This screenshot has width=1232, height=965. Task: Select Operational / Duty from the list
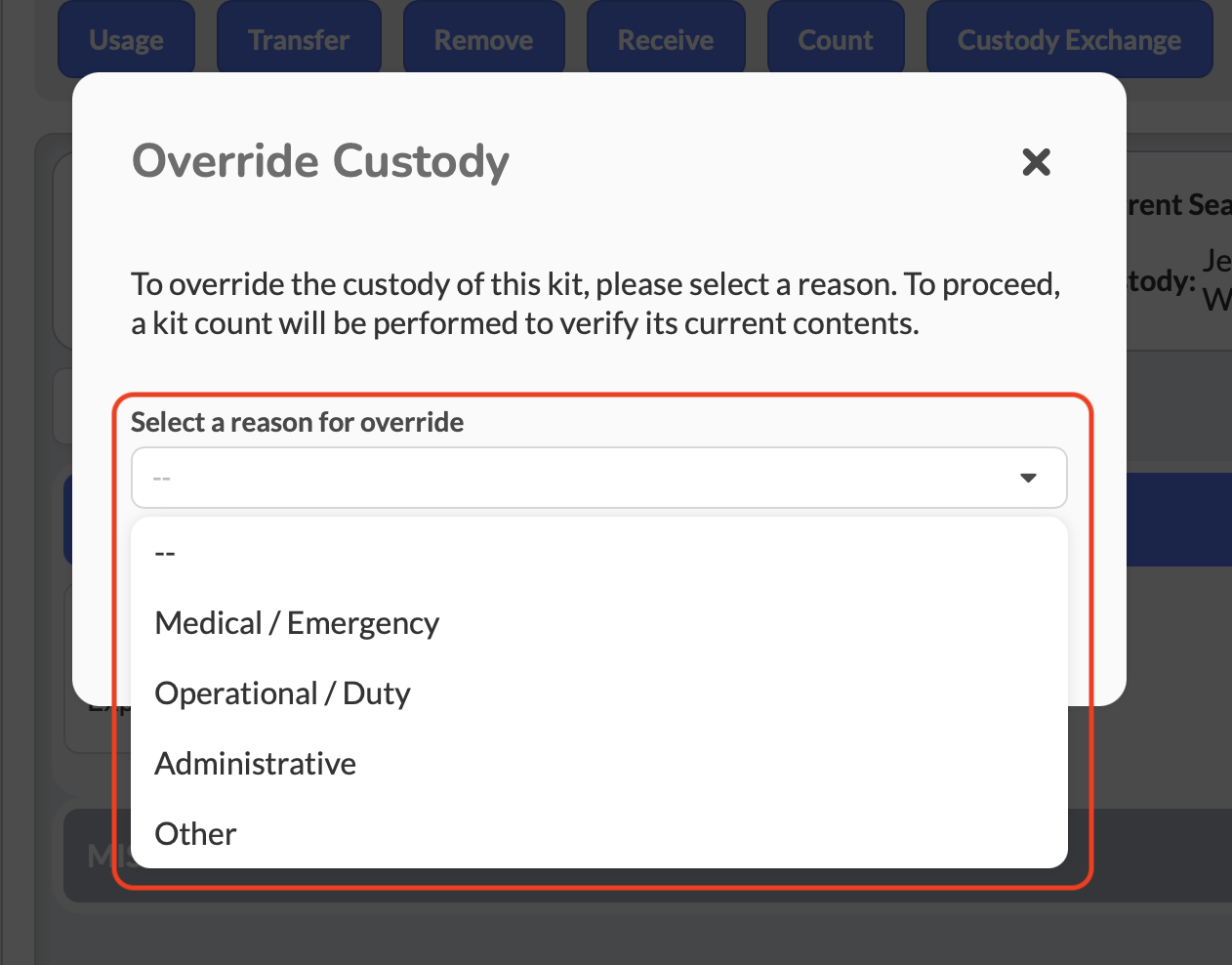point(282,693)
